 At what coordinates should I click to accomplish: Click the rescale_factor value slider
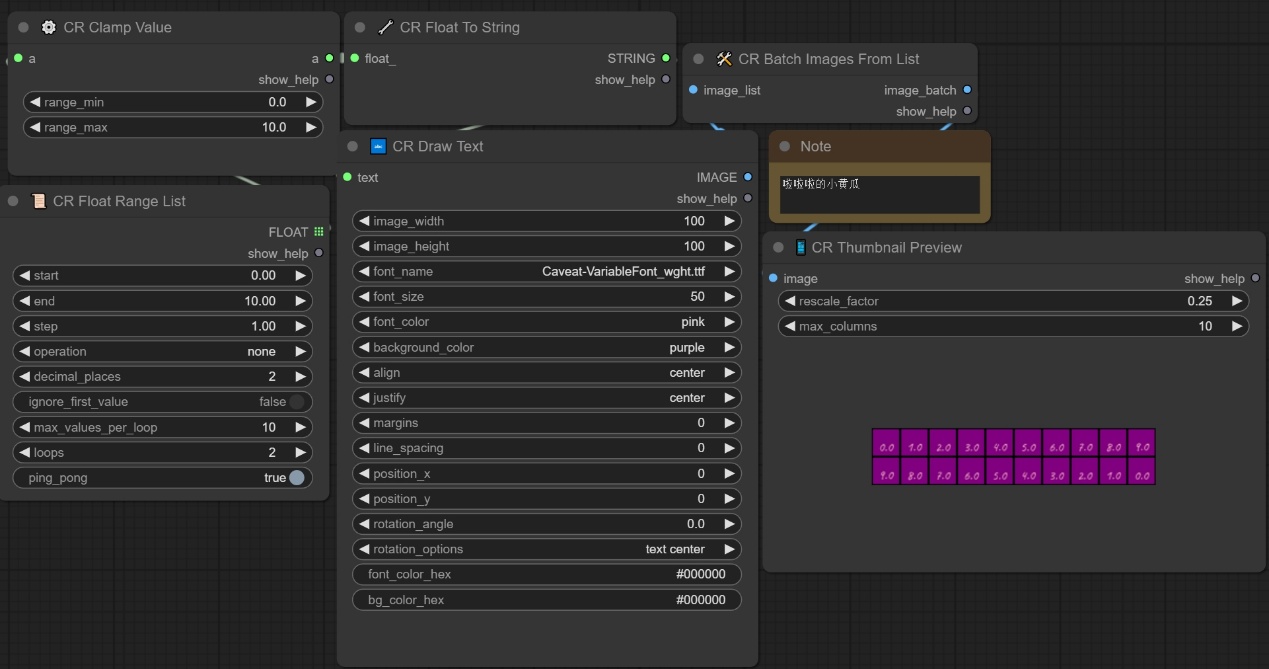pyautogui.click(x=1013, y=301)
